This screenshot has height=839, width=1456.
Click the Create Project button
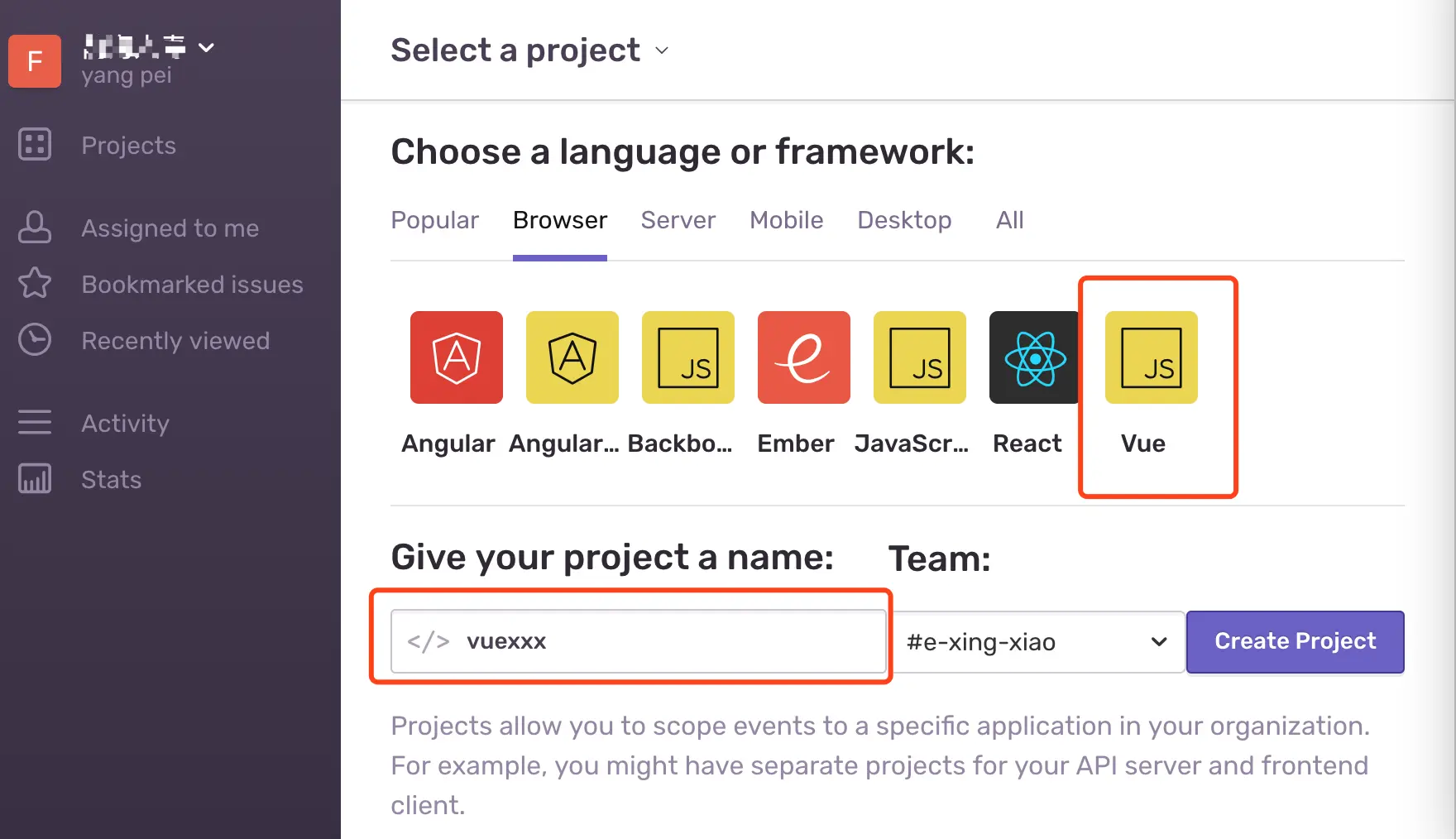tap(1296, 642)
